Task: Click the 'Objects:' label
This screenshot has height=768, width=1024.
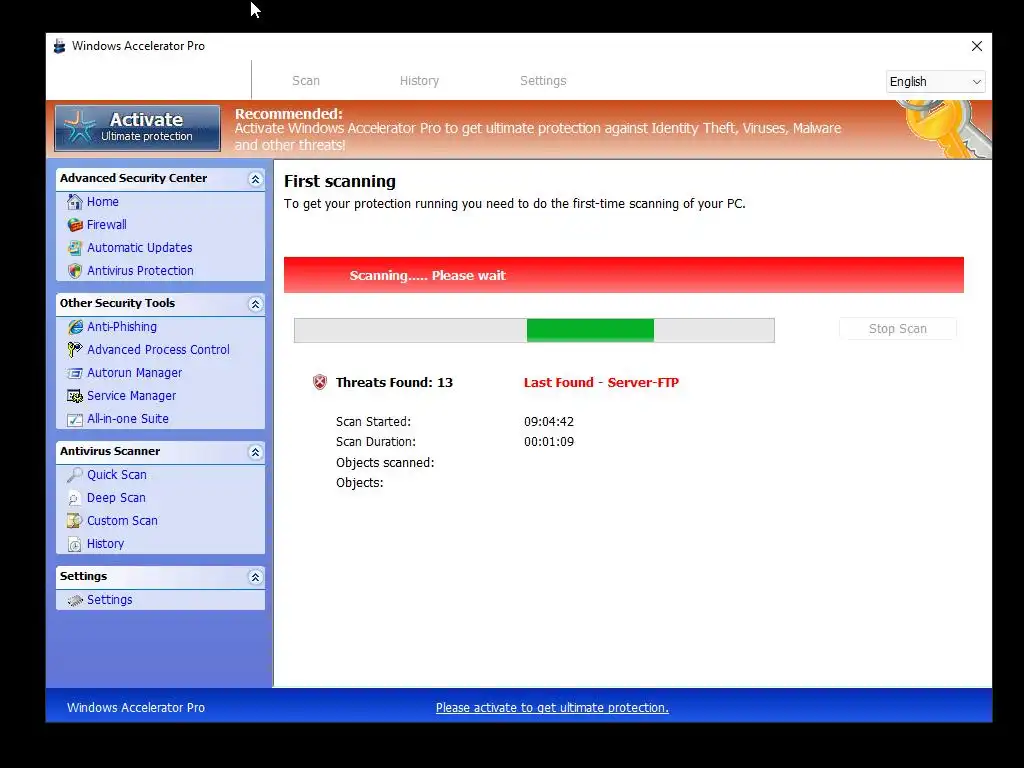Action: click(x=359, y=483)
